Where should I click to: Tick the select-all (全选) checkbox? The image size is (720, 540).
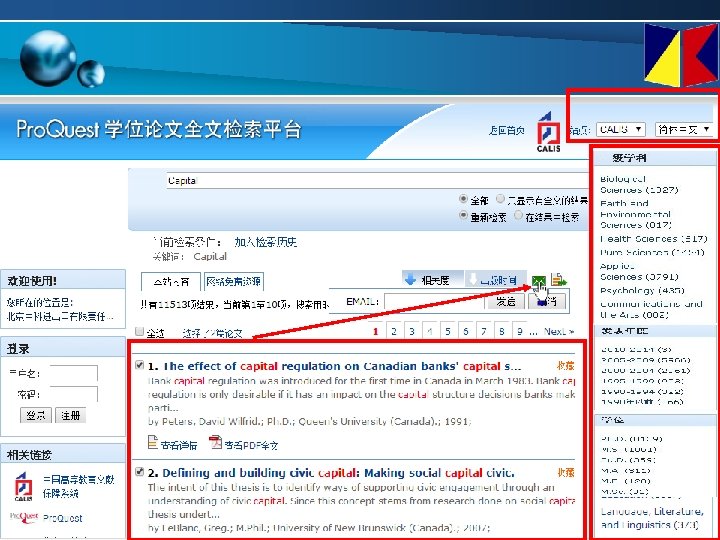coord(140,331)
